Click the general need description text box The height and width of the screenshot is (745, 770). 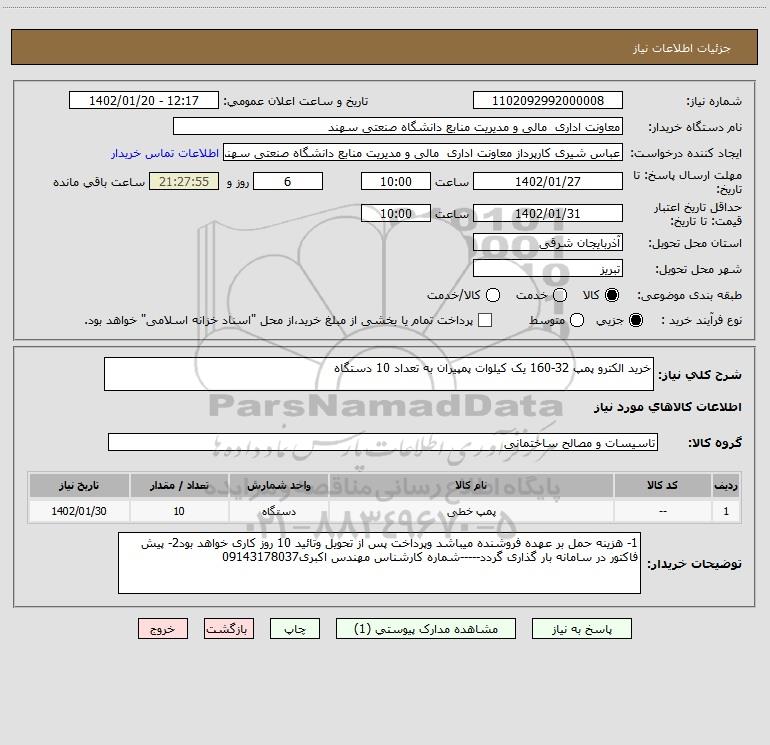click(379, 374)
